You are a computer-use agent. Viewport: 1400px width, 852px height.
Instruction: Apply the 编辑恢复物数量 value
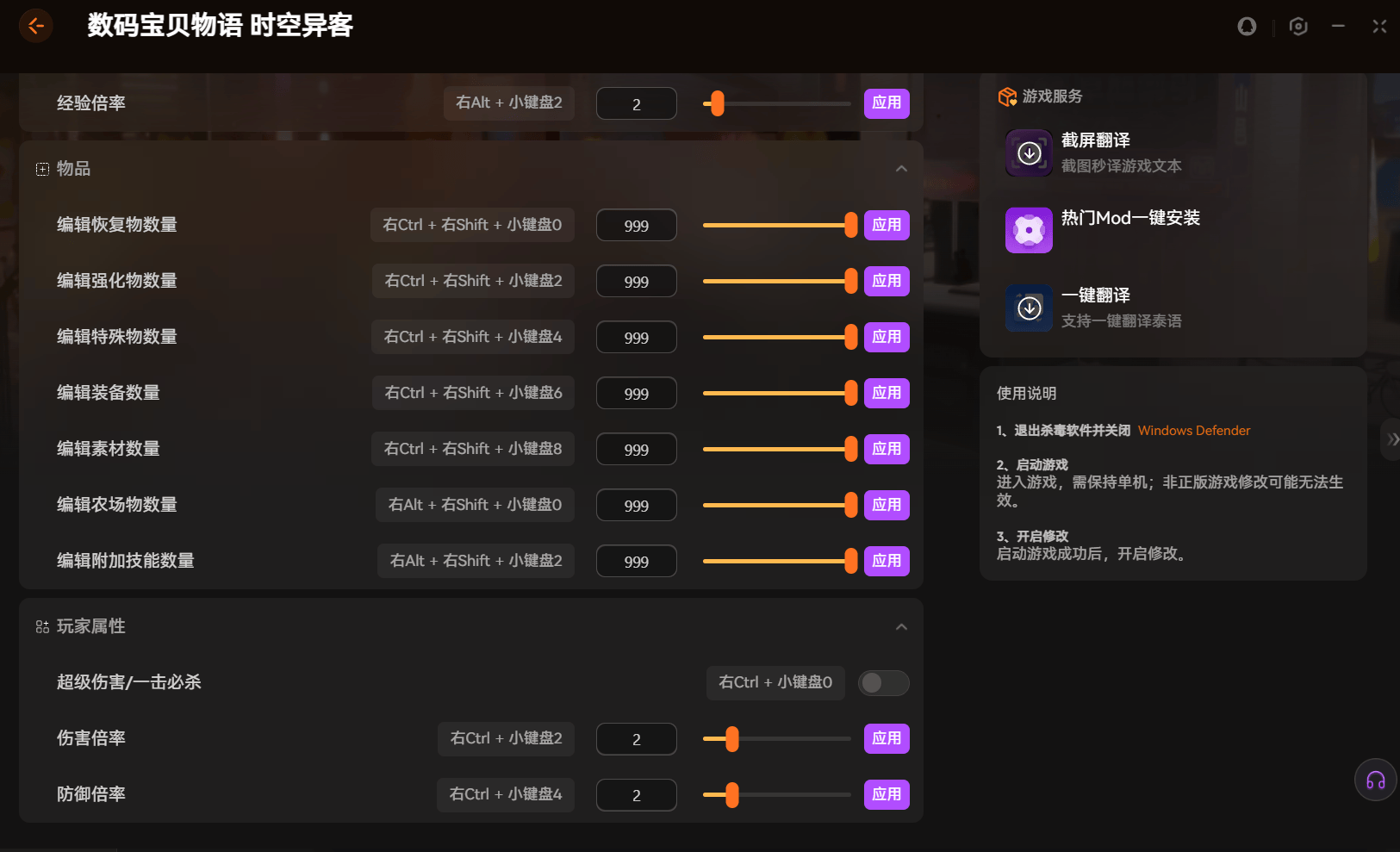[887, 225]
